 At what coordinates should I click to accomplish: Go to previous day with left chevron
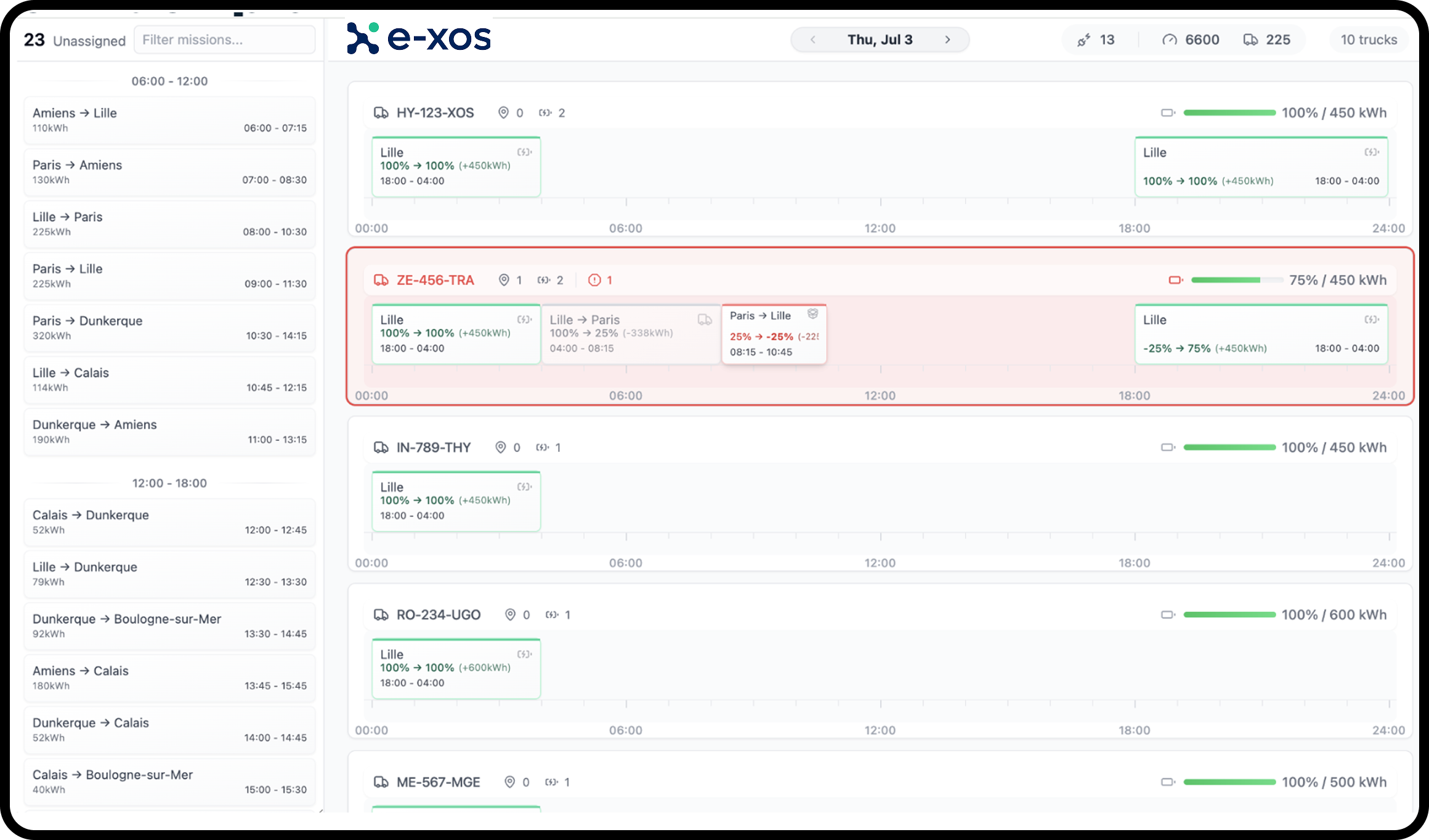pyautogui.click(x=813, y=40)
